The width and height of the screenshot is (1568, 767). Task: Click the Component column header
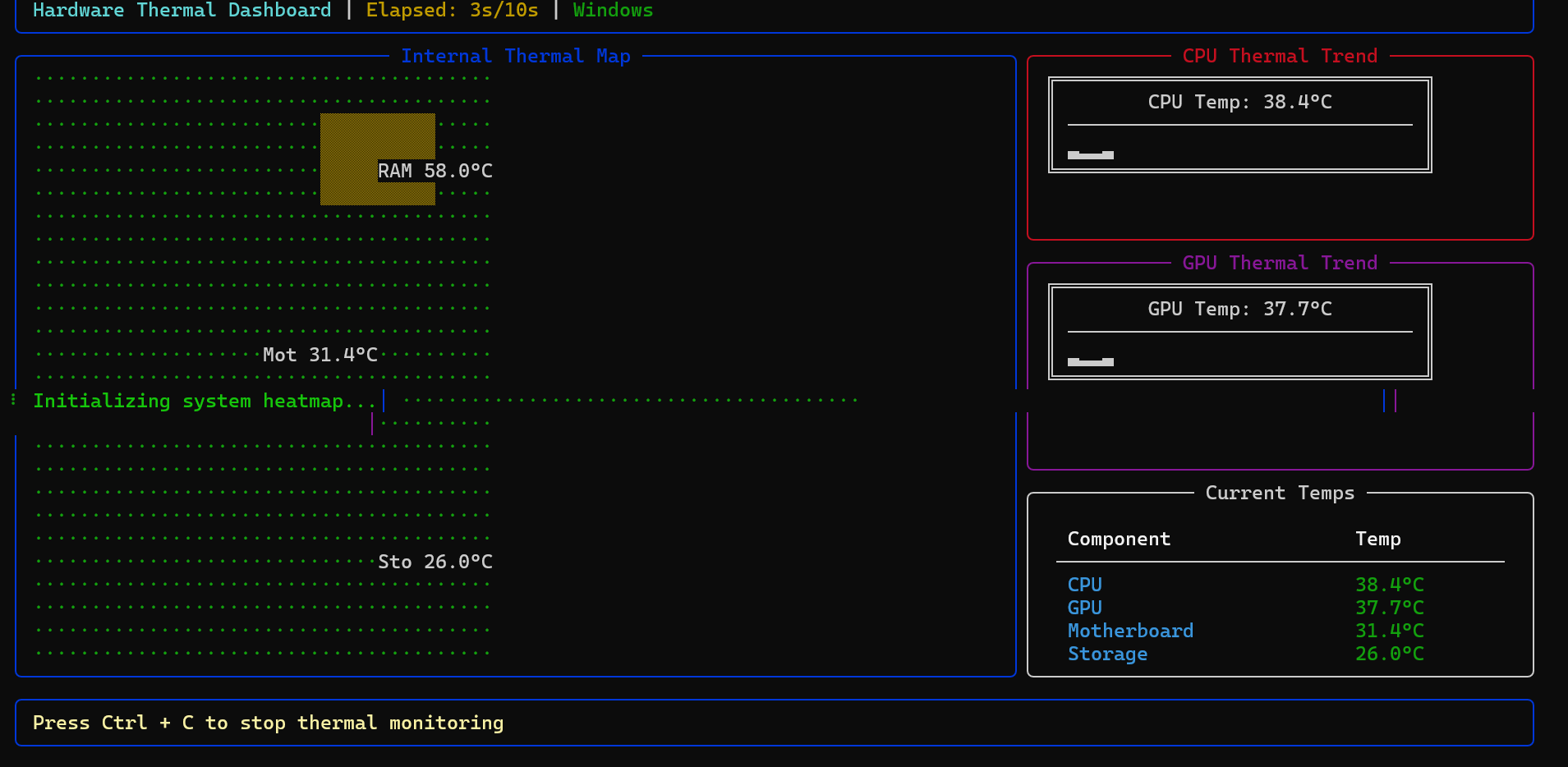pyautogui.click(x=1118, y=539)
